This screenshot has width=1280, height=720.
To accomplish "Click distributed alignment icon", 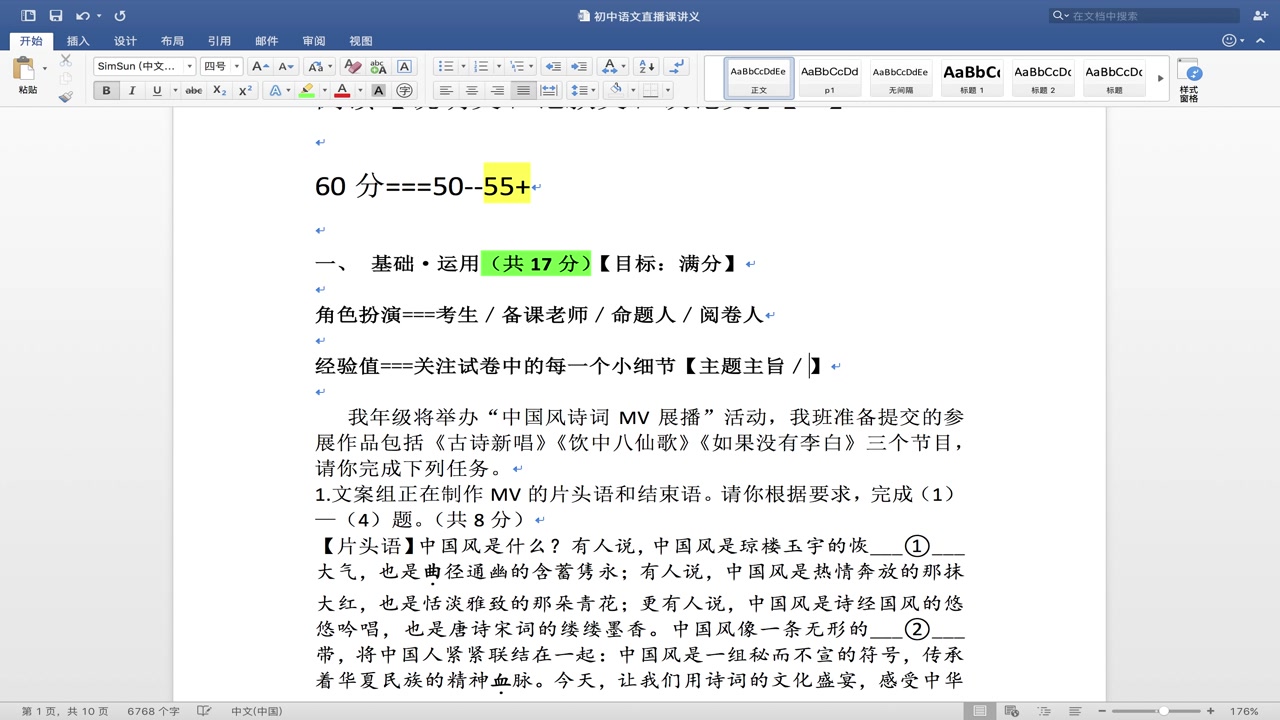I will [x=548, y=90].
